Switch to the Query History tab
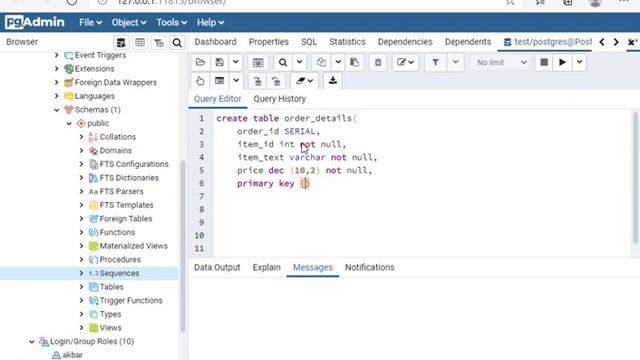The width and height of the screenshot is (640, 360). coord(280,99)
